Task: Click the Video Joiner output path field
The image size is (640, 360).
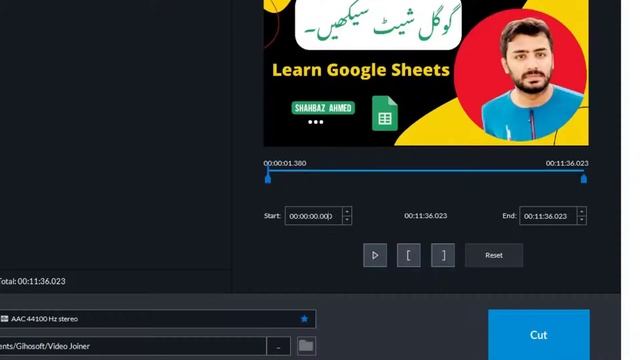Action: coord(133,346)
